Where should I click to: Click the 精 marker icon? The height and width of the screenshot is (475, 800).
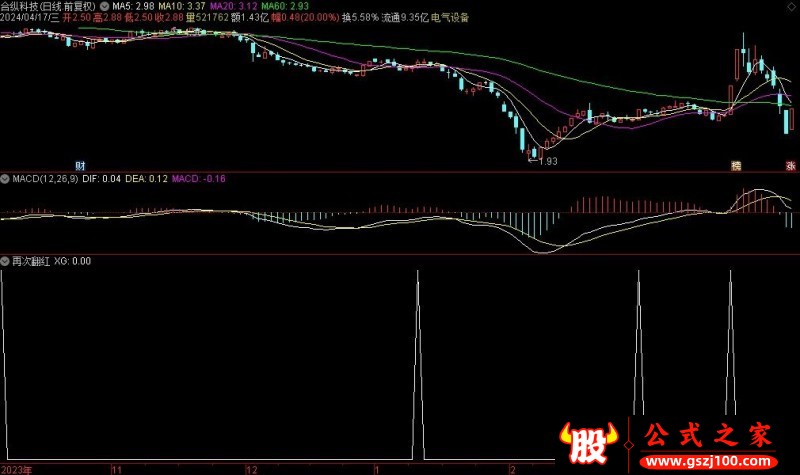737,164
